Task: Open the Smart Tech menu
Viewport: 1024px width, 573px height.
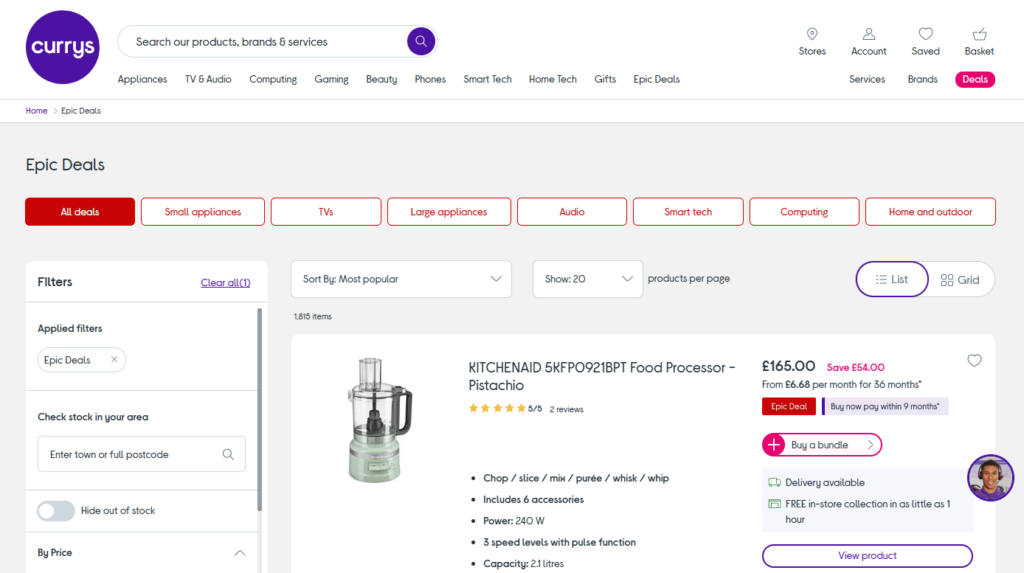Action: point(487,79)
